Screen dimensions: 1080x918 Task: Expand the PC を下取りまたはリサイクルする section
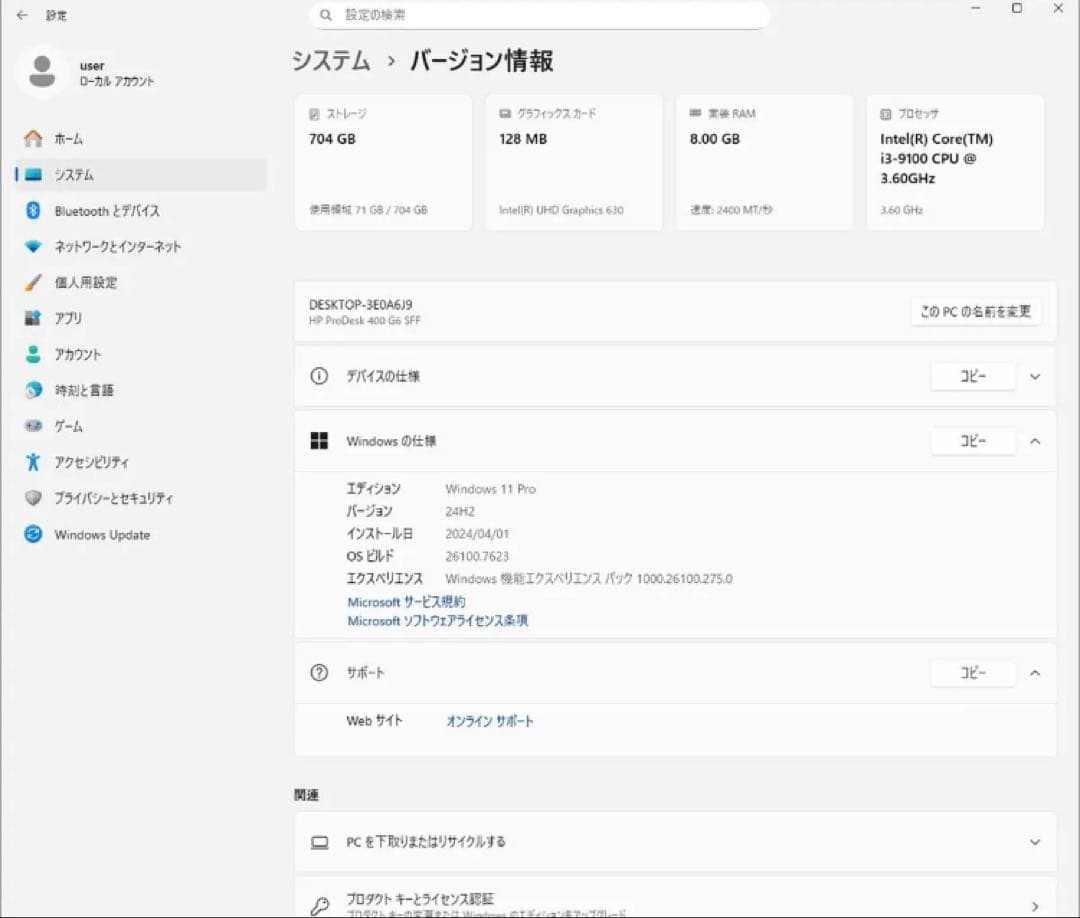[1035, 842]
